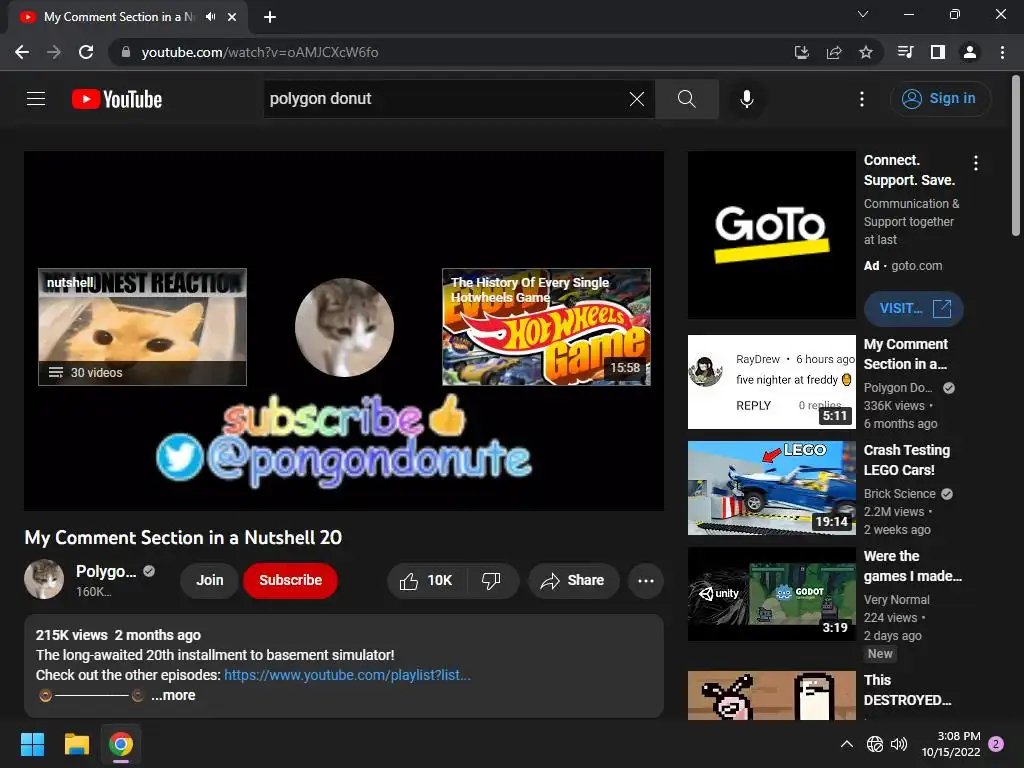Viewport: 1024px width, 768px height.
Task: Like the video with thumbs-up icon
Action: [427, 581]
